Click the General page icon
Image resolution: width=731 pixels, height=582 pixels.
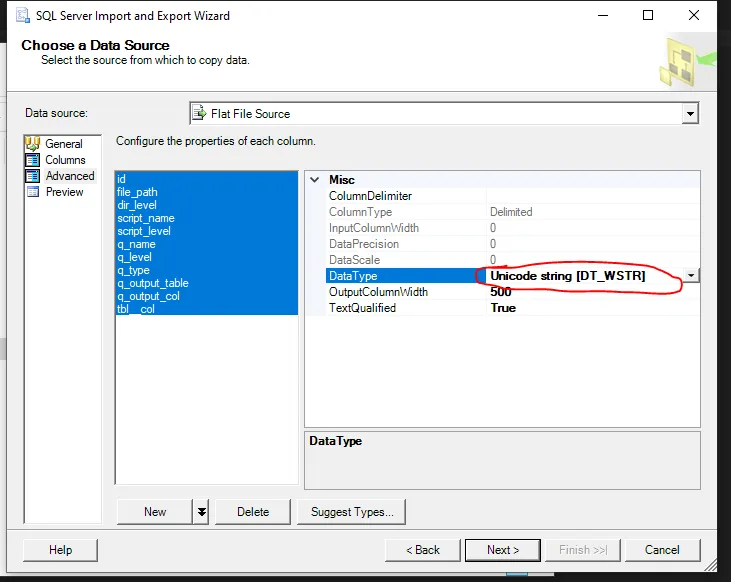(33, 144)
